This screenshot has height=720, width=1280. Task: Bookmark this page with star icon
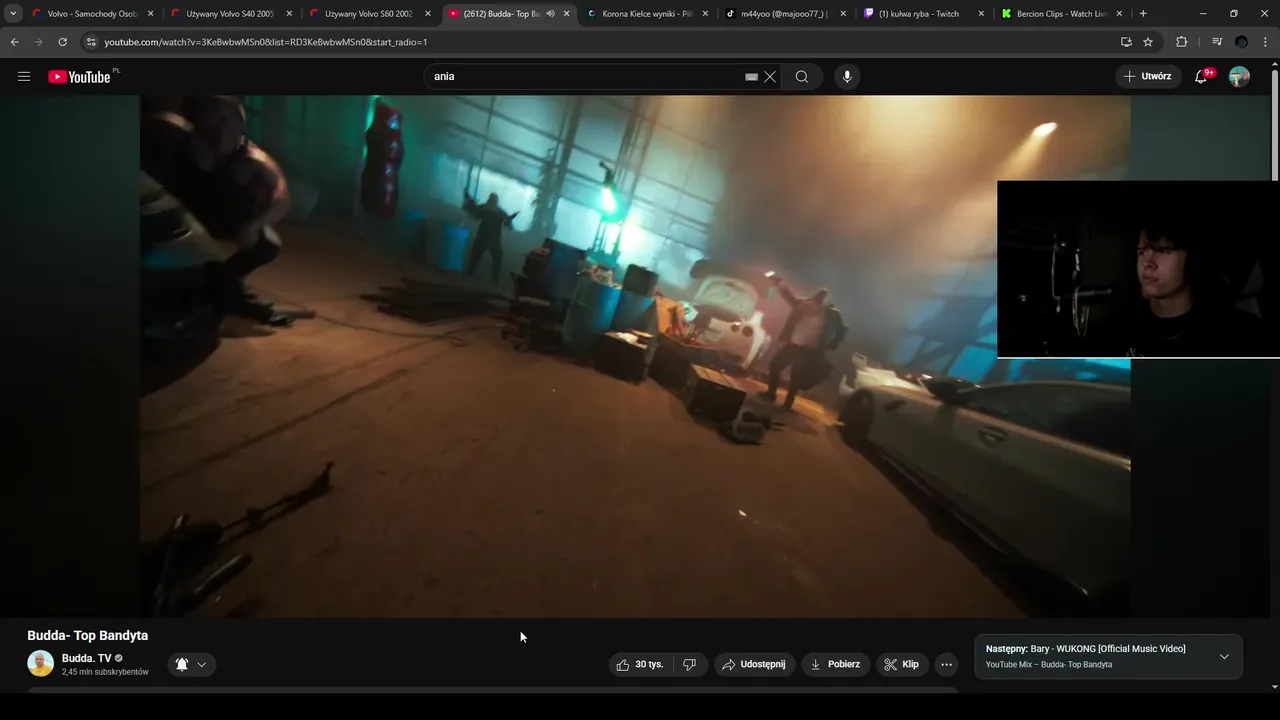(1148, 42)
